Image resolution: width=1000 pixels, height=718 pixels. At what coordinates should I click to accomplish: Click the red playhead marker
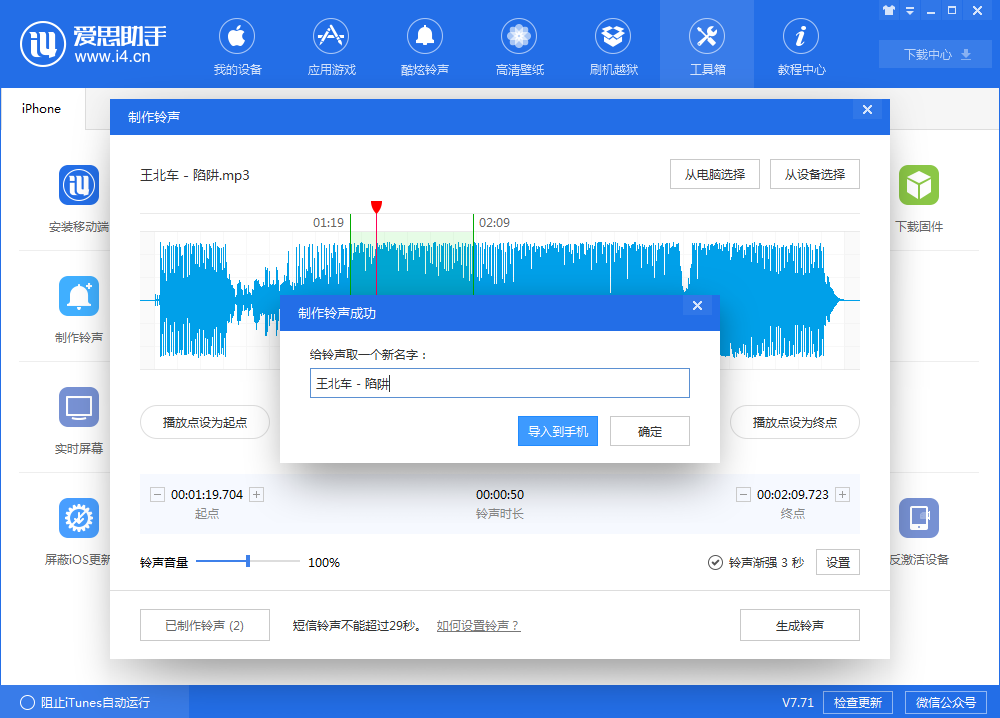pos(376,207)
